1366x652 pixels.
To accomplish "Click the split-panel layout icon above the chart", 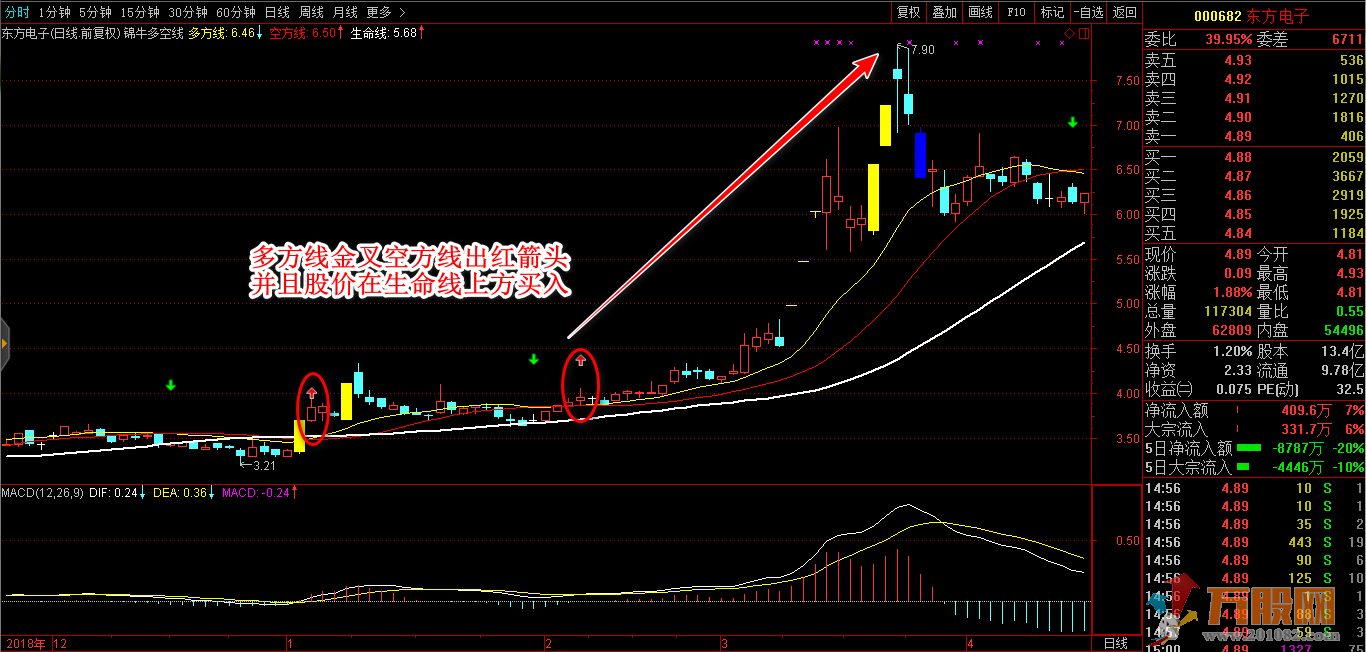I will pyautogui.click(x=1083, y=34).
